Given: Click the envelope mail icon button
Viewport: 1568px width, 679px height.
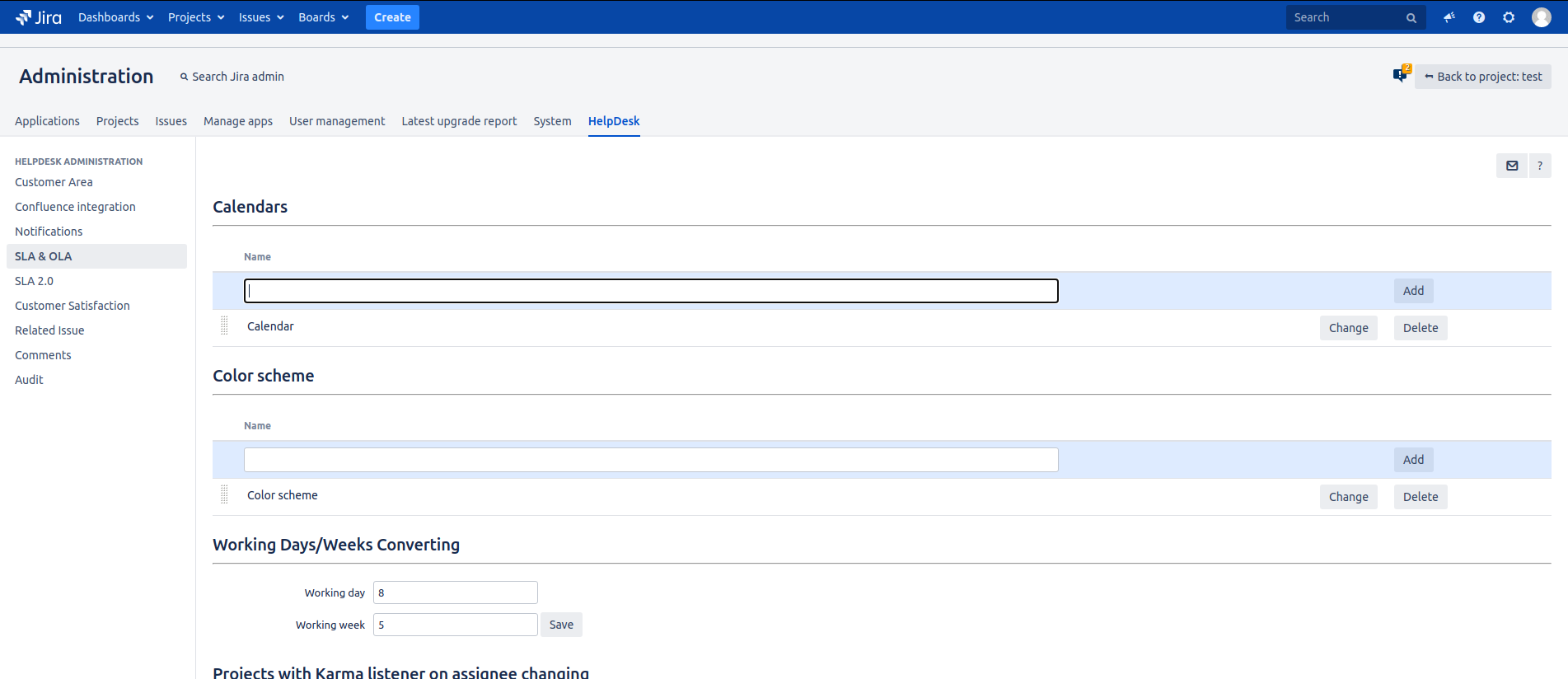Looking at the screenshot, I should (x=1512, y=166).
